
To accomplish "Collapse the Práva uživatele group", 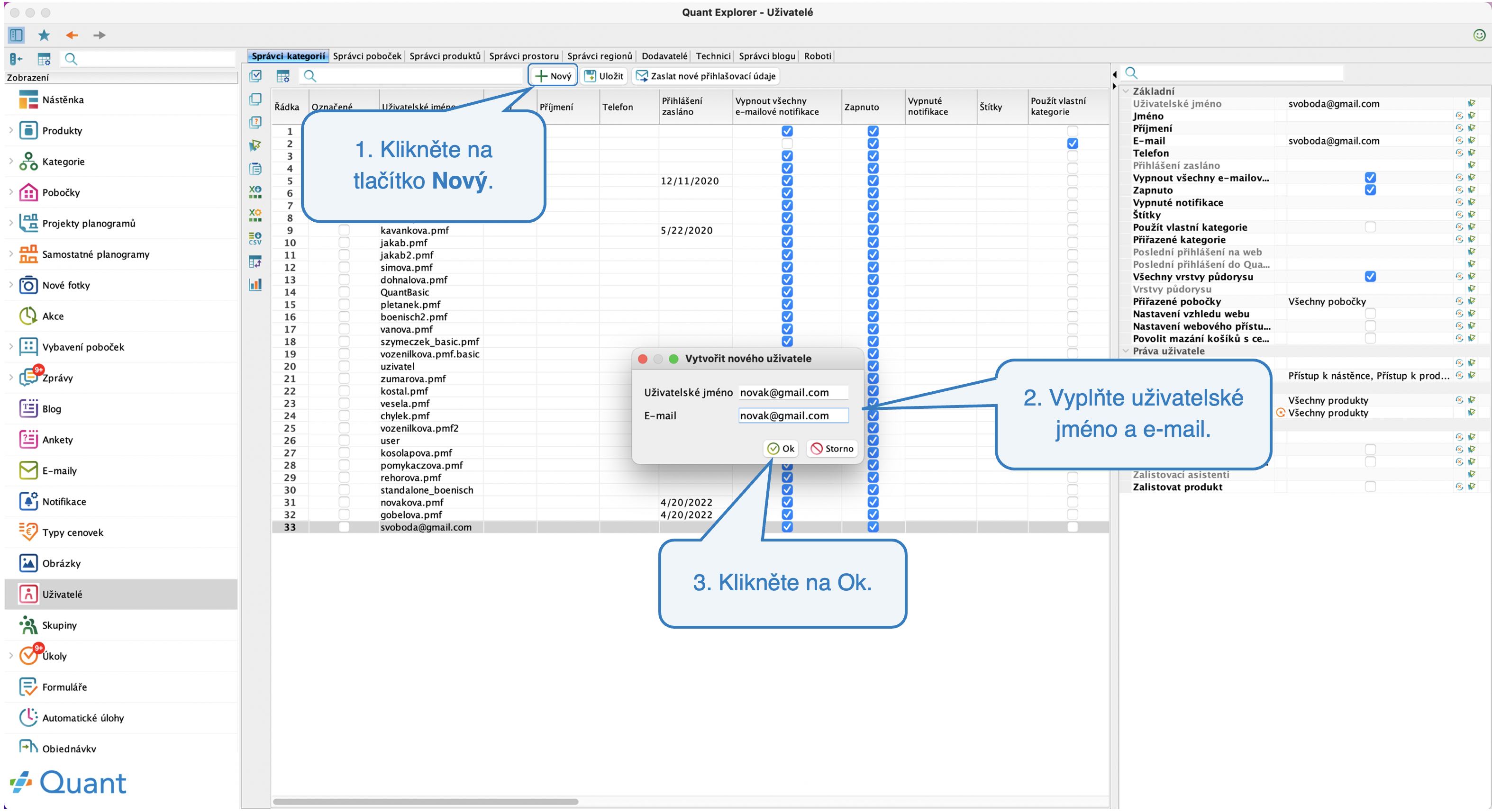I will click(x=1126, y=351).
